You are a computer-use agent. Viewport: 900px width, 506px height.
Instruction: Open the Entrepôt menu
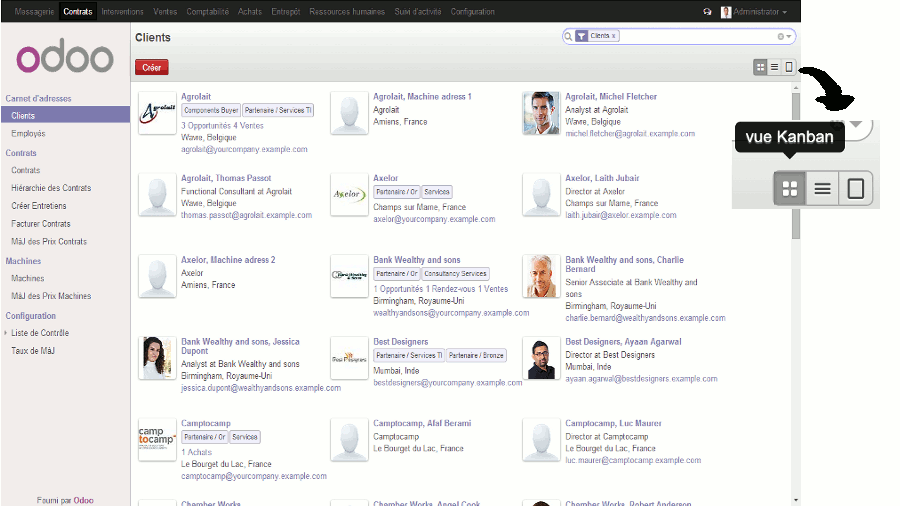pos(285,11)
